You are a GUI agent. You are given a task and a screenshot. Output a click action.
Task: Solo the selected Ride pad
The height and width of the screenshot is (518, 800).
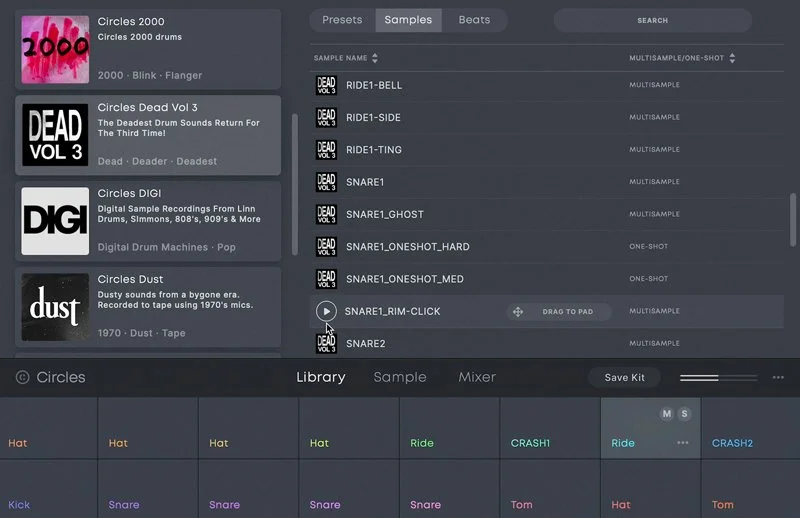(x=684, y=414)
